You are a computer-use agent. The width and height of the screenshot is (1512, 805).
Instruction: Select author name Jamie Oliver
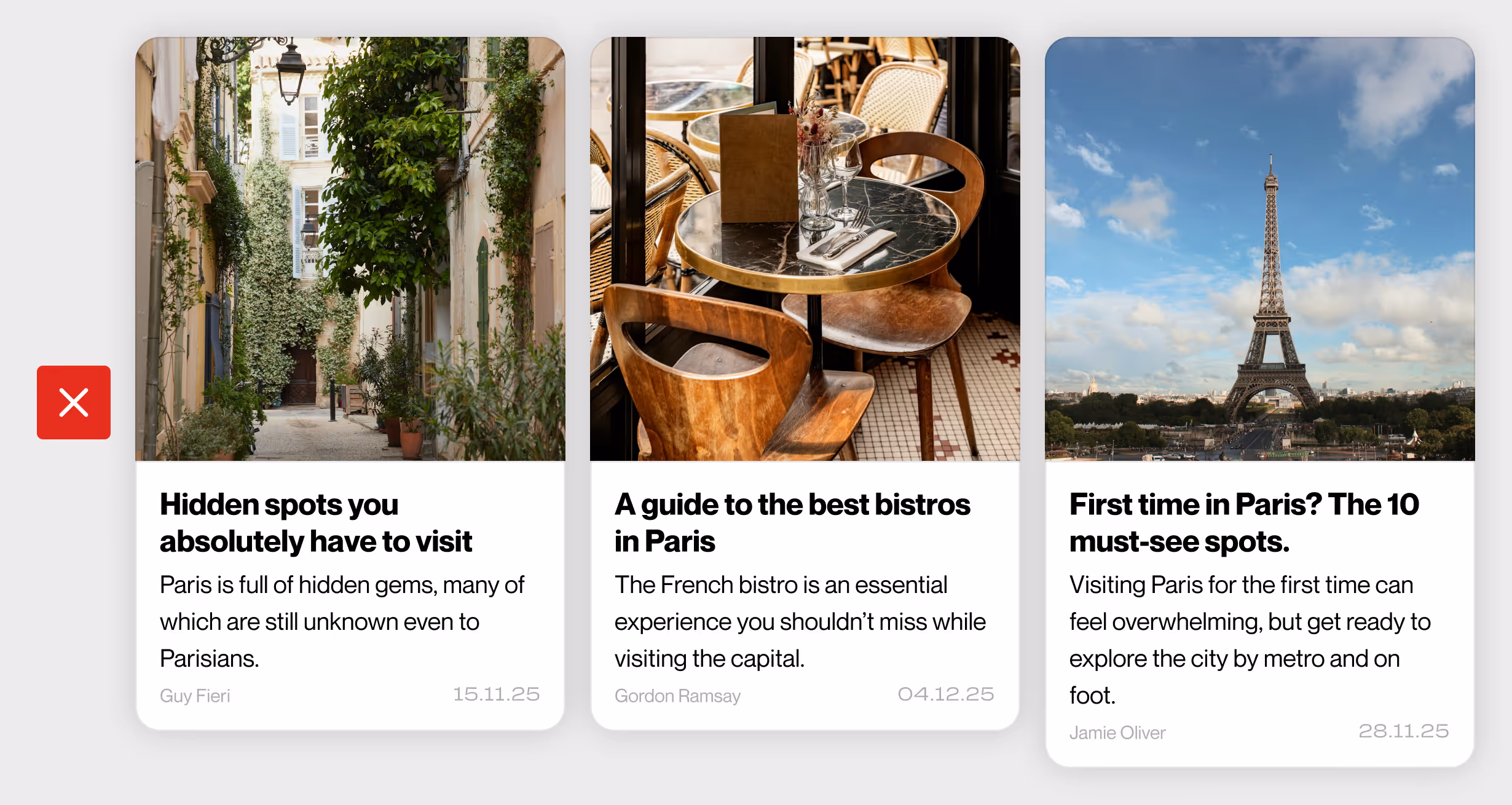[1117, 732]
